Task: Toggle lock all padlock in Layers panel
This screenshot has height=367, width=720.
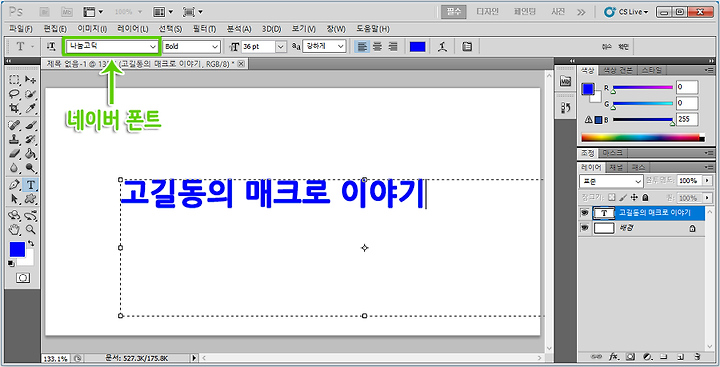Action: coord(645,198)
